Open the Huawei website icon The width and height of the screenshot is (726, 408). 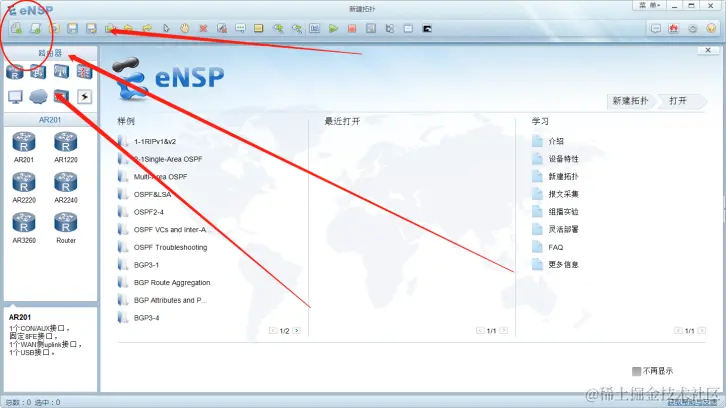[674, 29]
